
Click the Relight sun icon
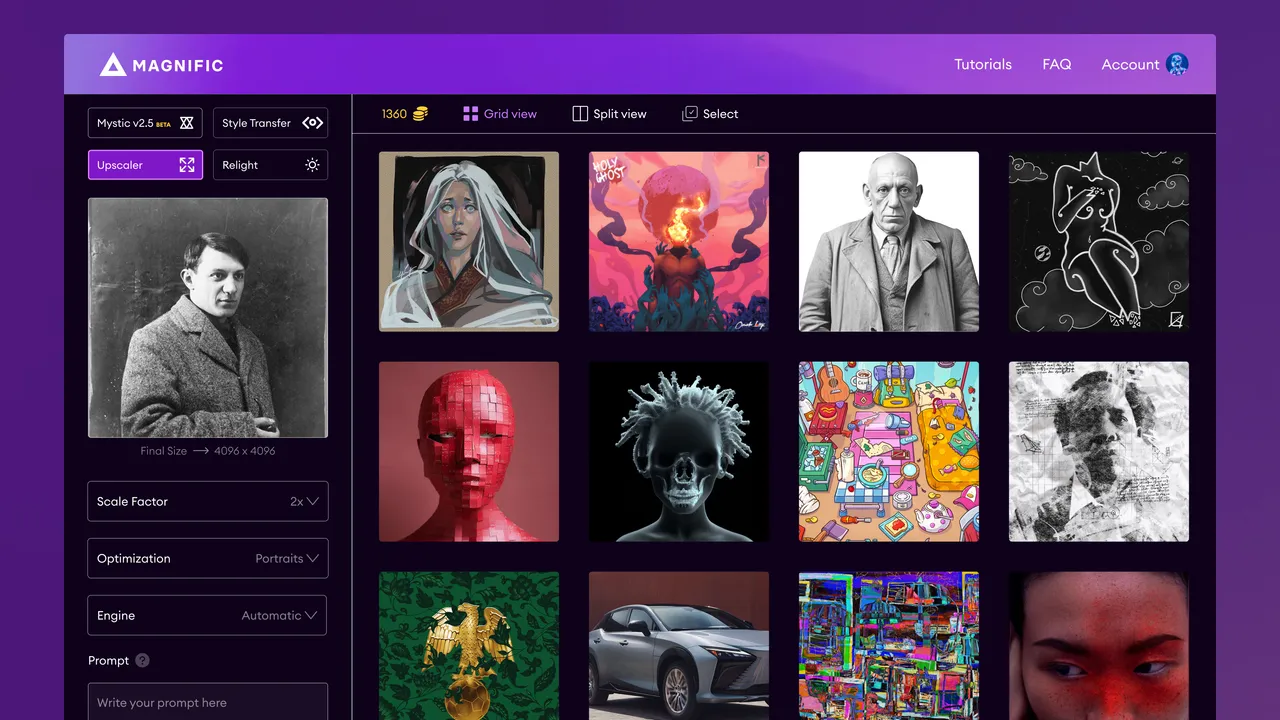click(x=312, y=165)
